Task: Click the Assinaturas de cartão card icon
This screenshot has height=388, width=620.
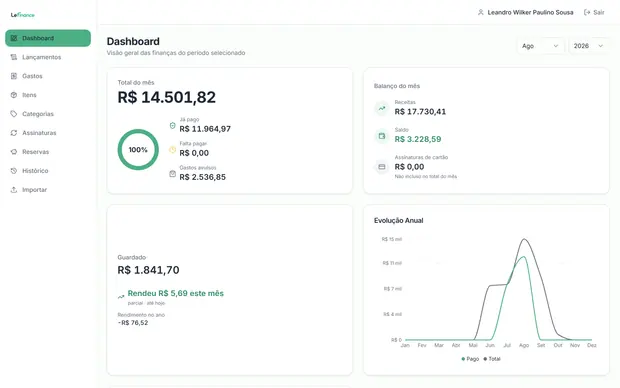Action: tap(382, 167)
